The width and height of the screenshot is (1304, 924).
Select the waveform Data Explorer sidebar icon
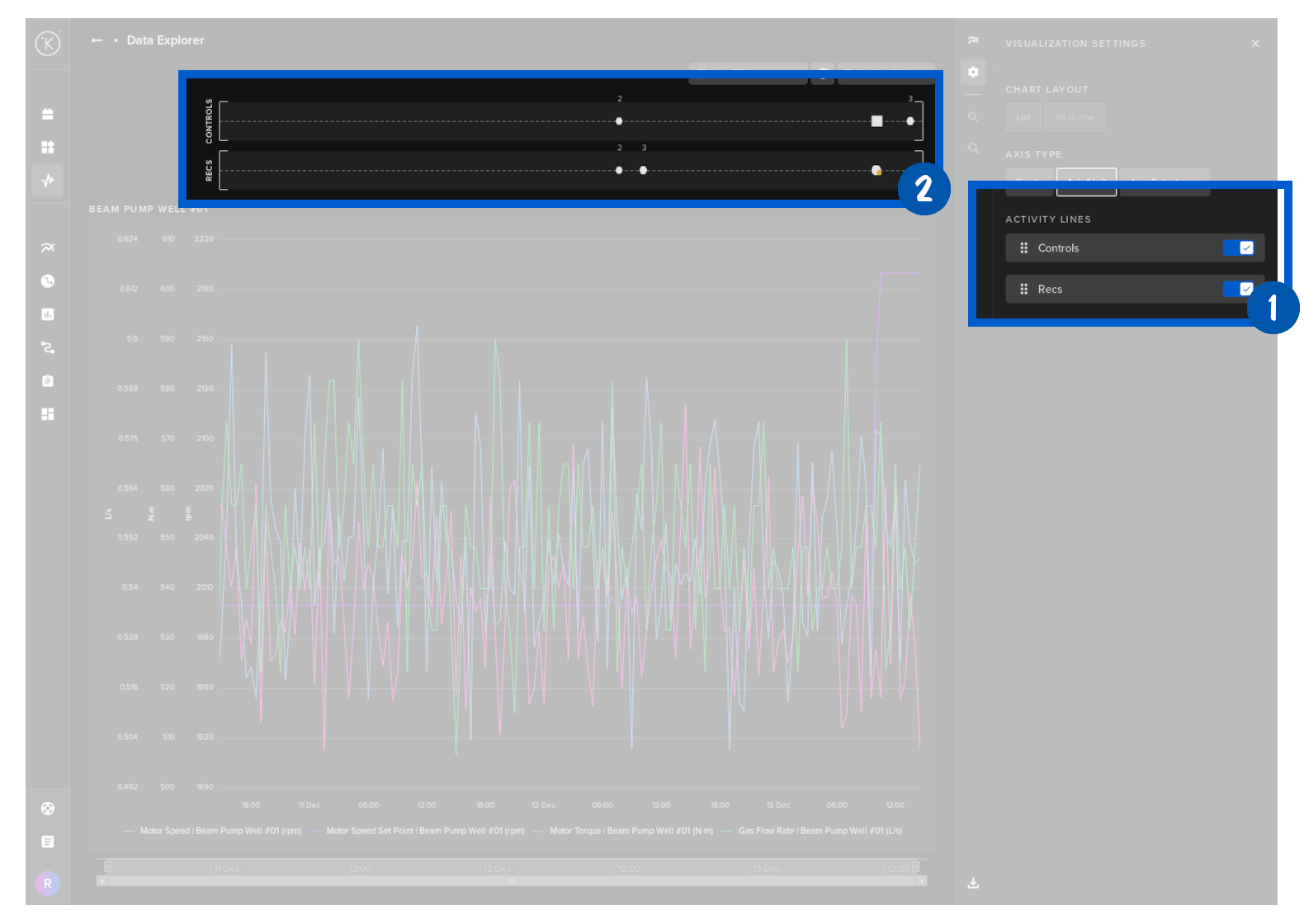tap(48, 180)
